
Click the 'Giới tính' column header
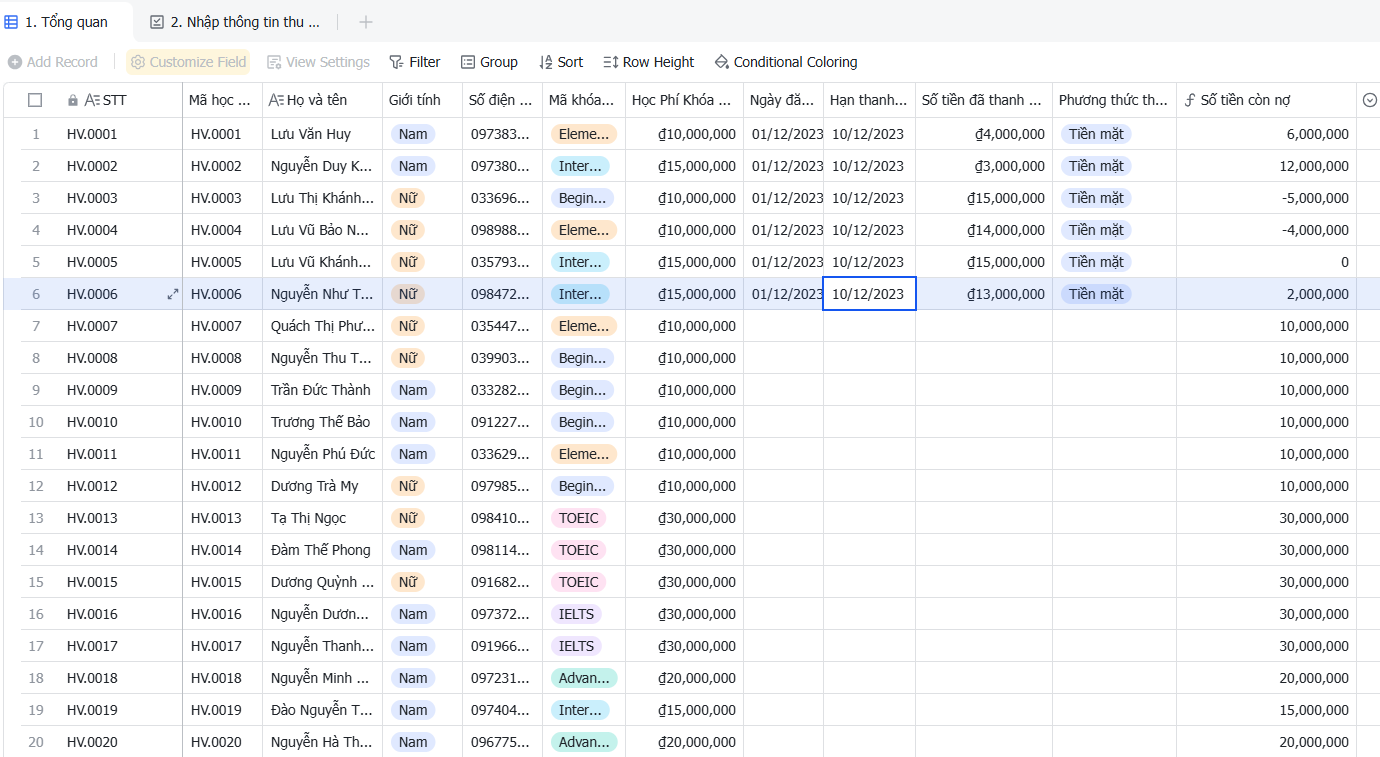pyautogui.click(x=422, y=100)
